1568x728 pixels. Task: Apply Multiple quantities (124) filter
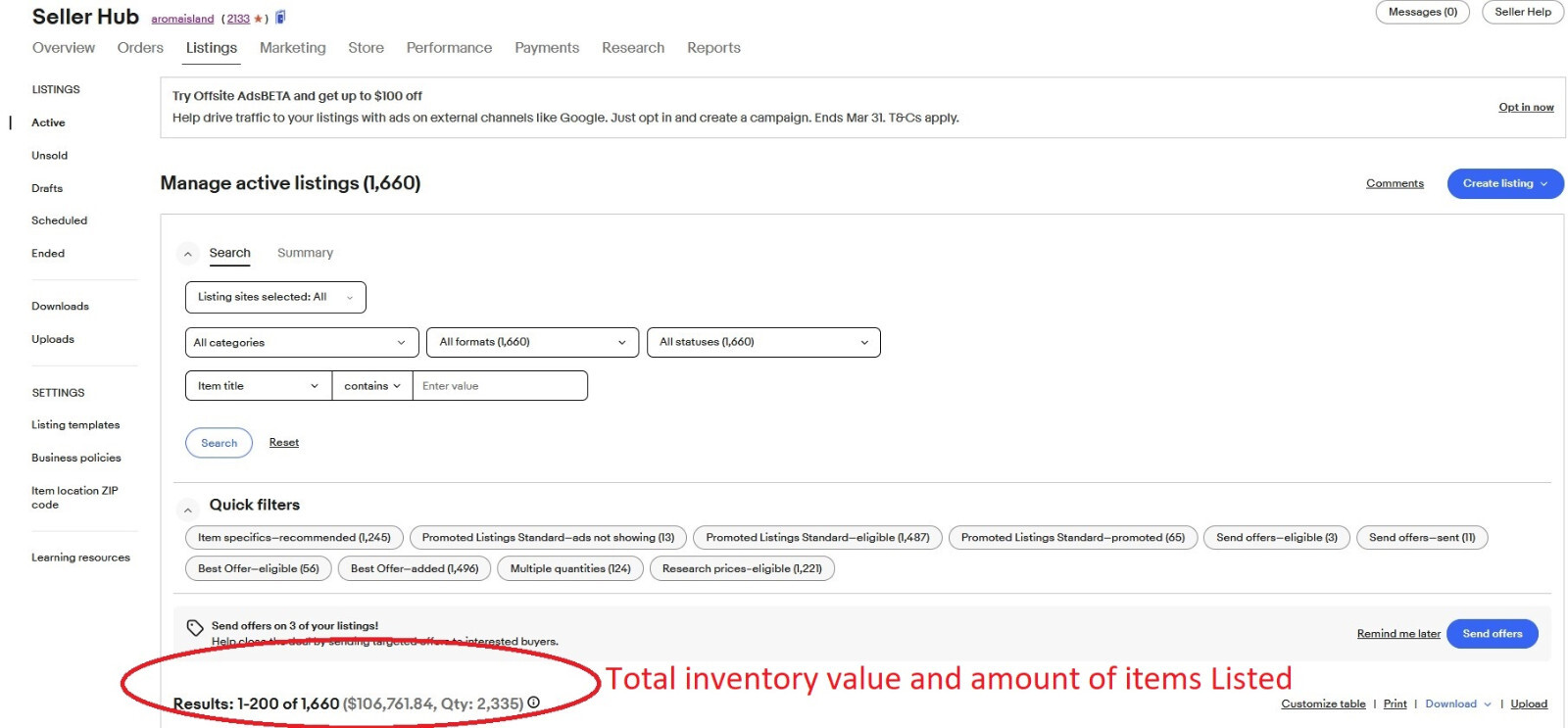click(x=570, y=568)
